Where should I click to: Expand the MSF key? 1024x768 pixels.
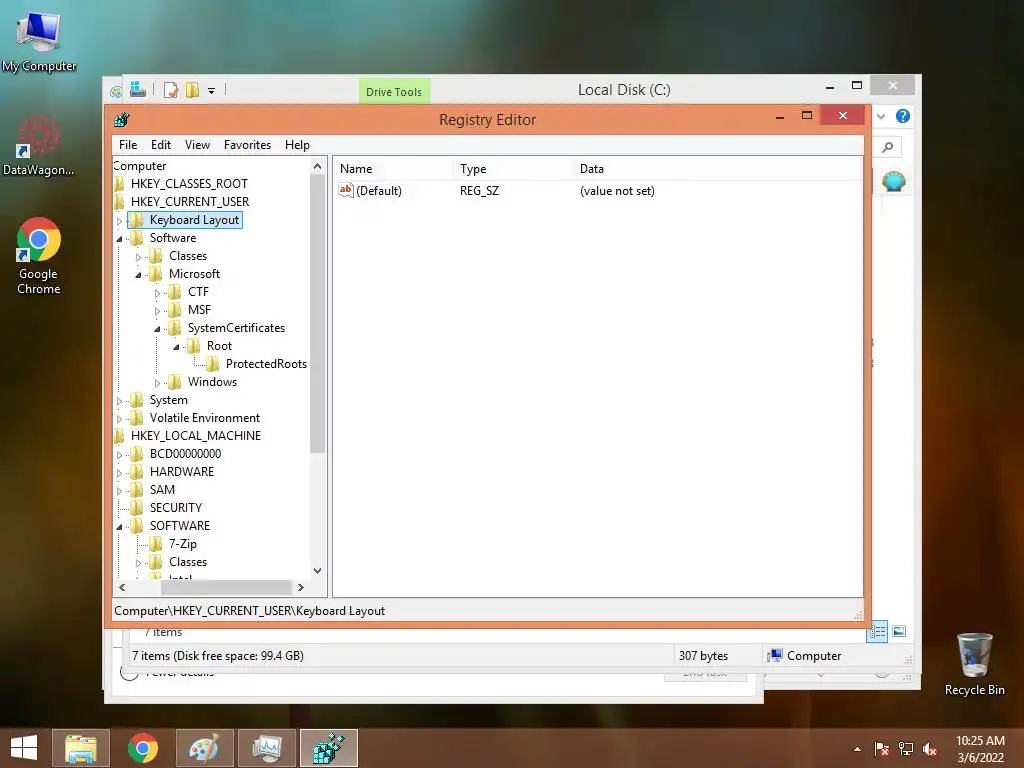157,311
